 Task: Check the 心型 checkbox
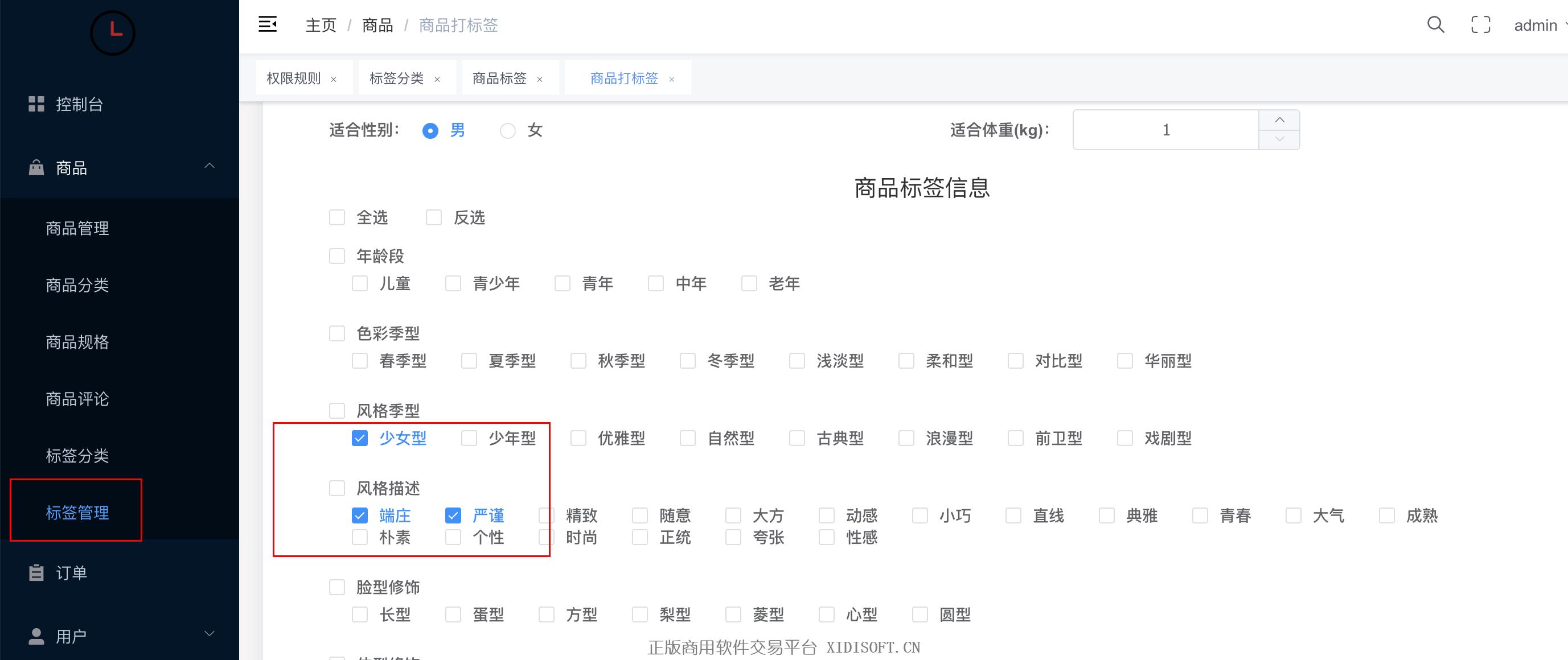[827, 614]
